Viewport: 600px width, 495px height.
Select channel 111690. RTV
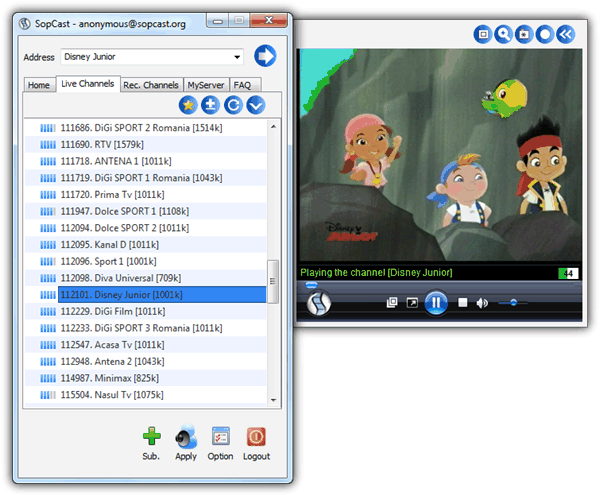click(145, 145)
